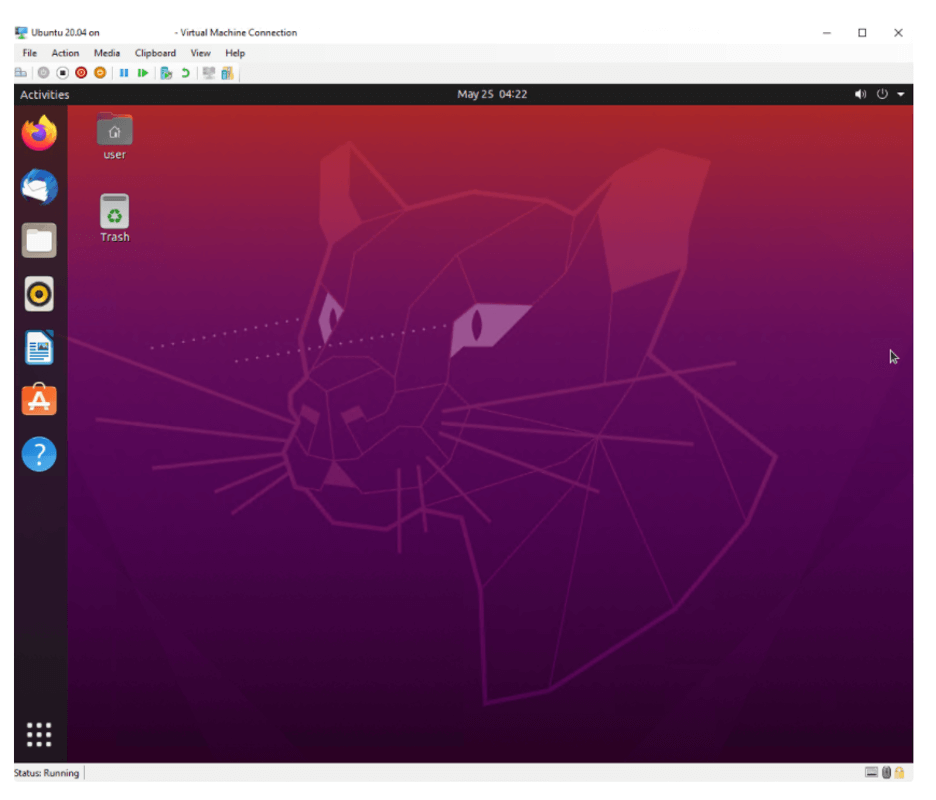Viewport: 936px width, 800px height.
Task: Pause the virtual machine
Action: (123, 72)
